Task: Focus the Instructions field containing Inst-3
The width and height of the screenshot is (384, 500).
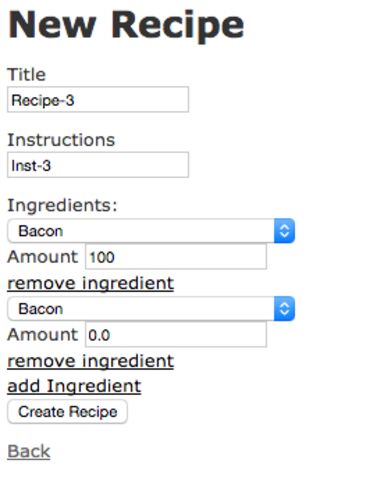Action: [98, 165]
